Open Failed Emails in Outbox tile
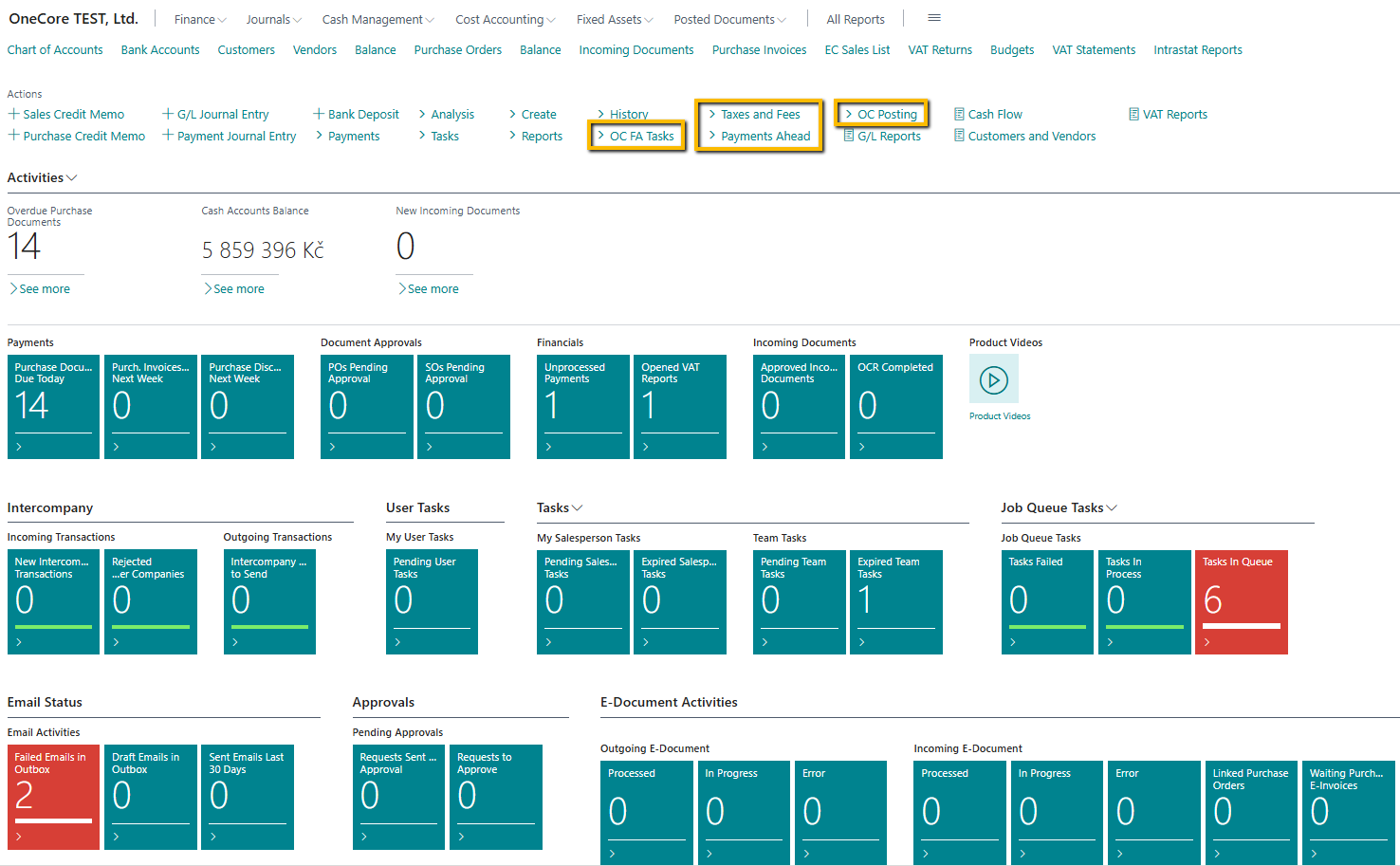The height and width of the screenshot is (866, 1400). tap(53, 797)
